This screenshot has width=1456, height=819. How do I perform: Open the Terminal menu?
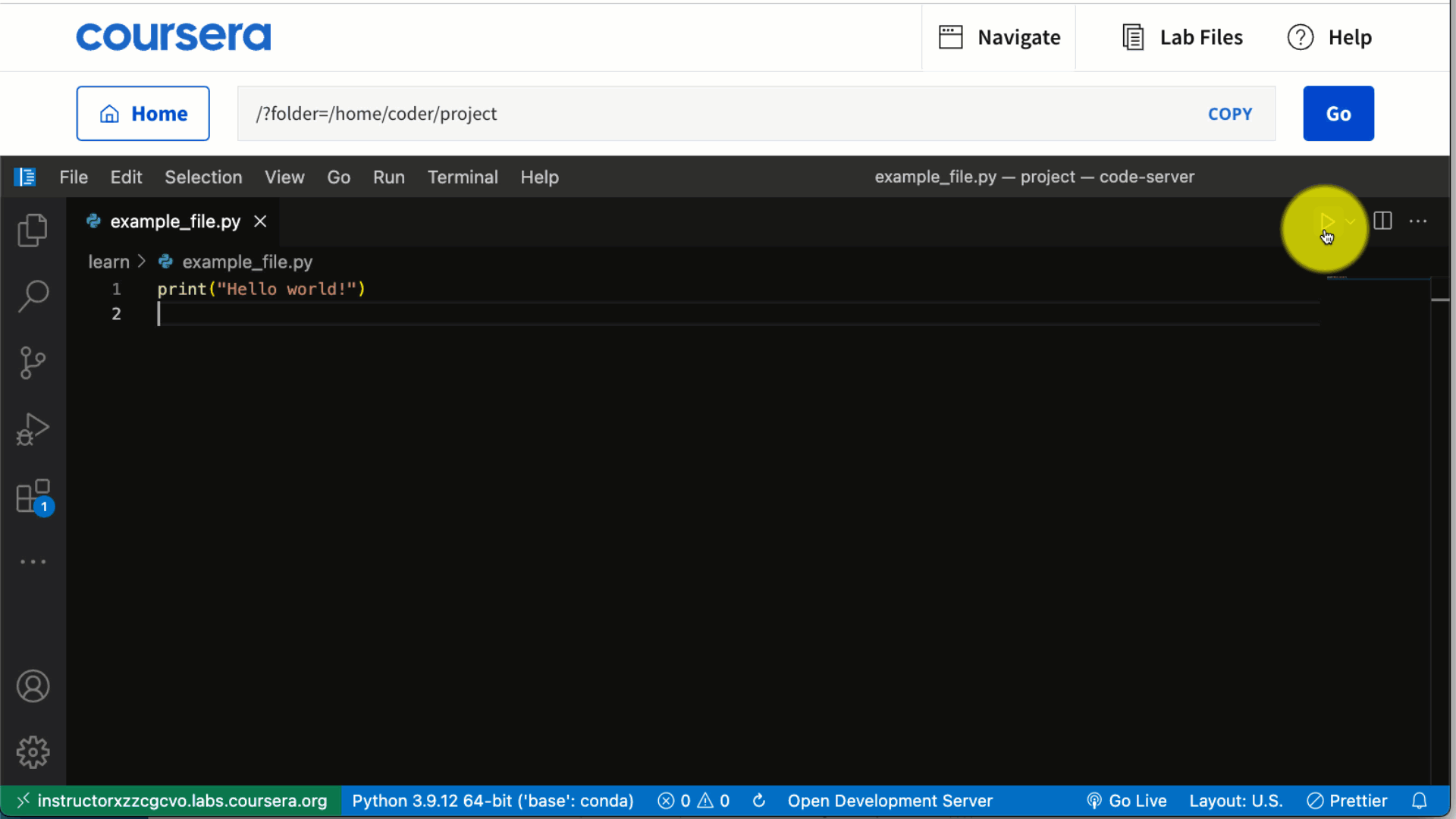(463, 177)
